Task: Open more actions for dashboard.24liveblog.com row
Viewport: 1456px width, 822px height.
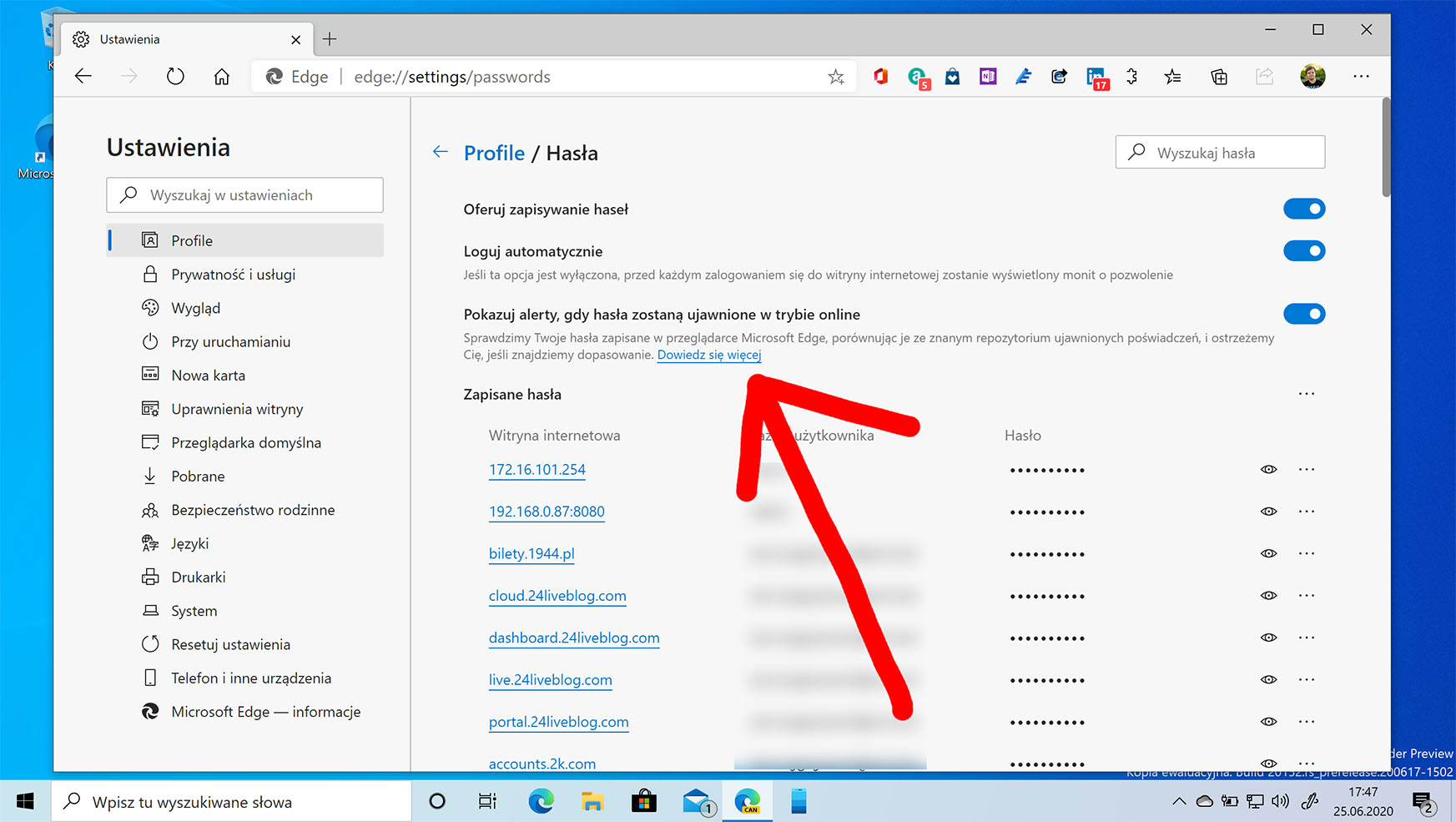Action: tap(1307, 638)
